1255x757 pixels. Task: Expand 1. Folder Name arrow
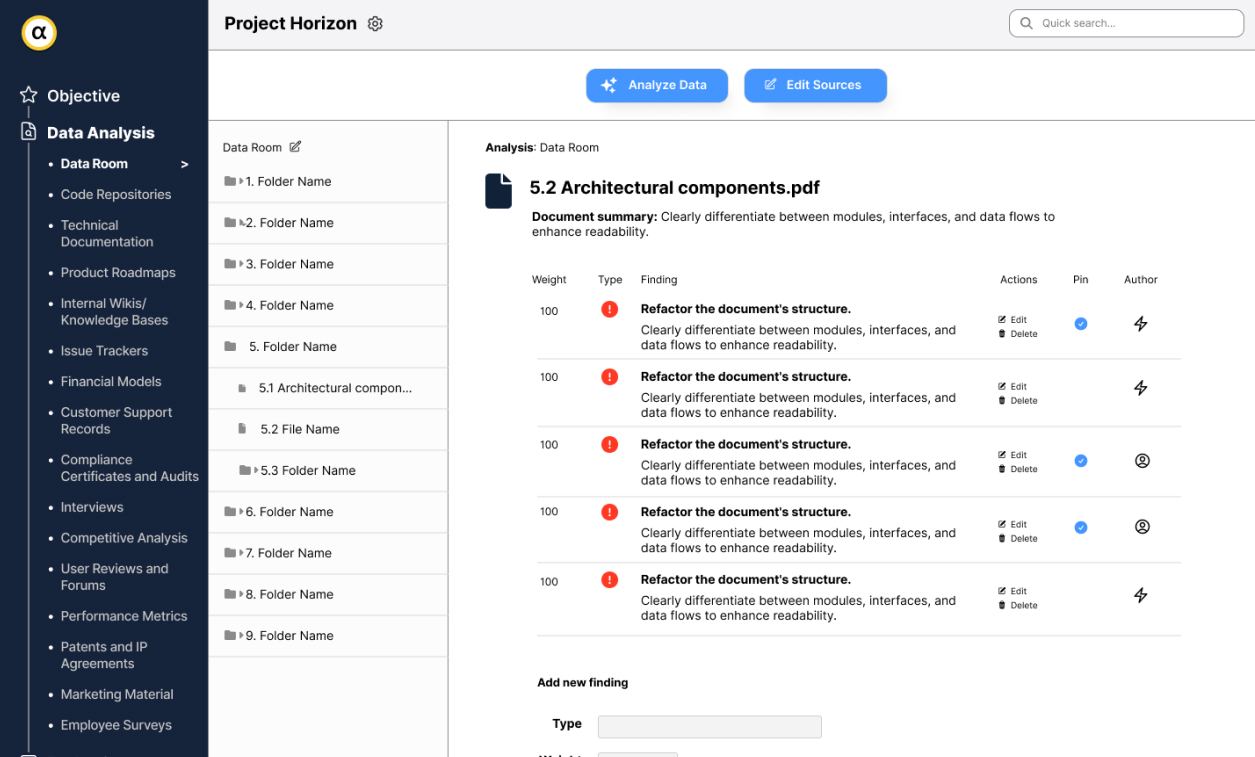241,181
